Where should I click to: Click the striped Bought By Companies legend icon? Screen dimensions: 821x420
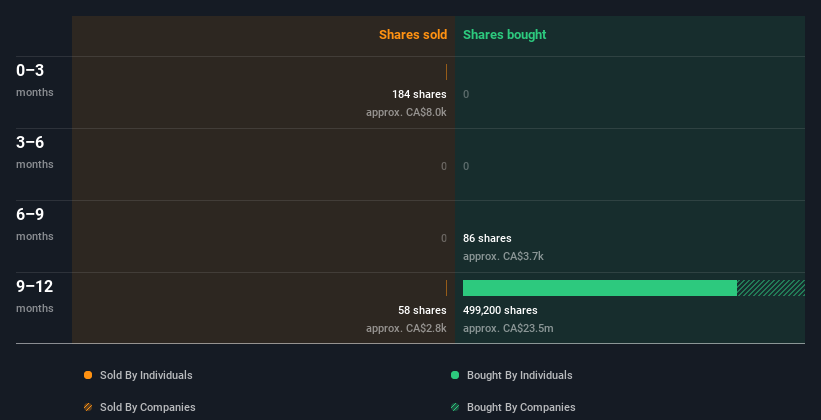(455, 407)
